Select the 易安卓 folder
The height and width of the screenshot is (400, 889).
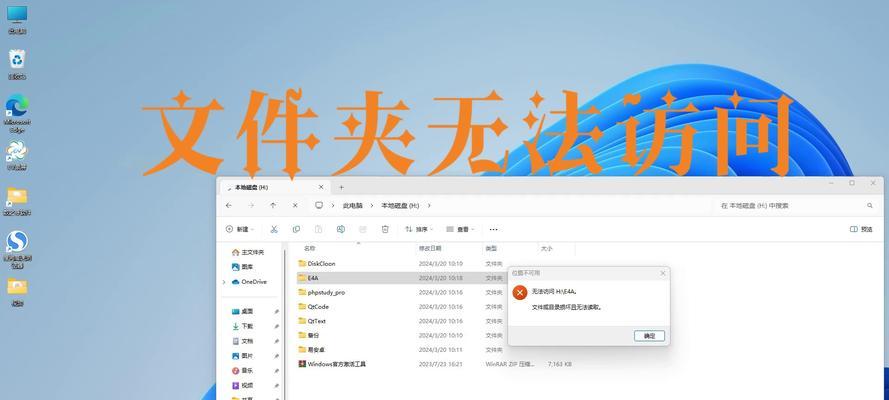(316, 350)
